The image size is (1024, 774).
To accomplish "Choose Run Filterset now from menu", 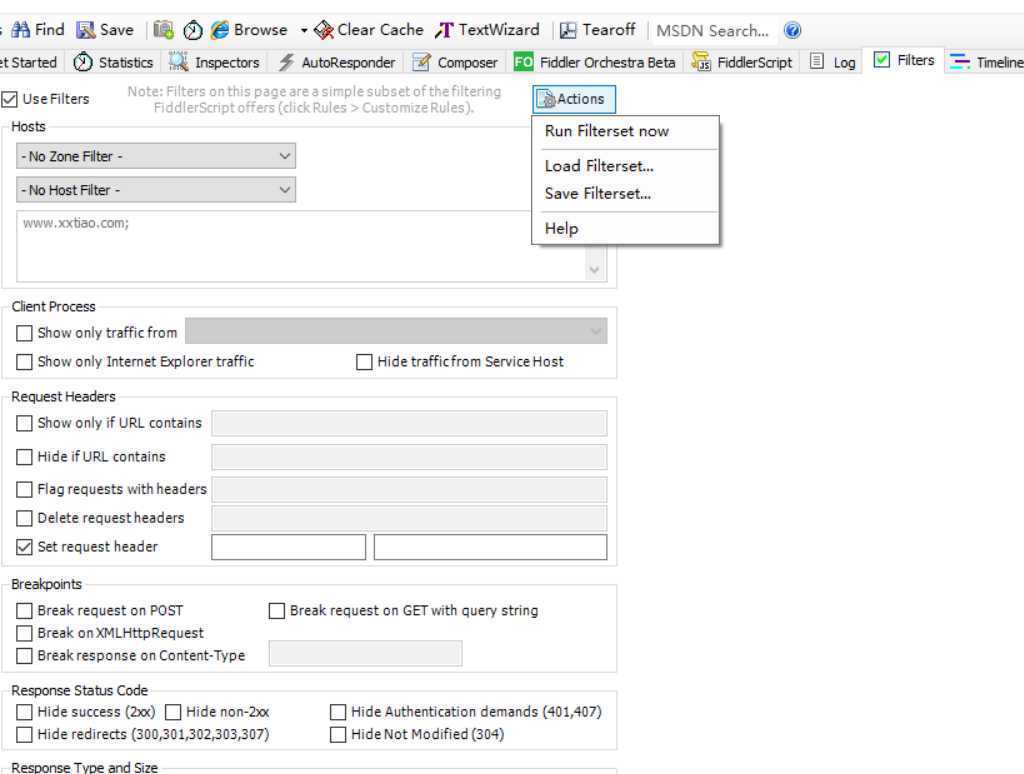I will tap(626, 131).
